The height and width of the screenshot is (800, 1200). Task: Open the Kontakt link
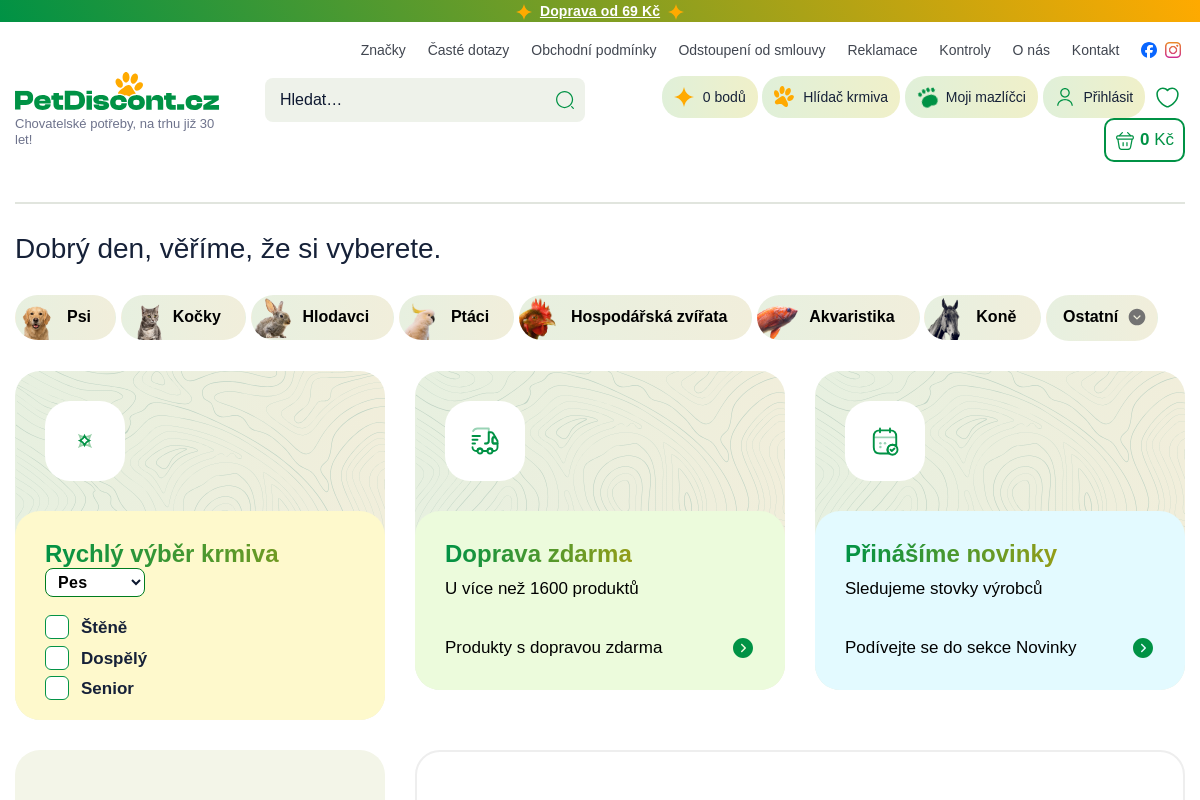(x=1095, y=50)
